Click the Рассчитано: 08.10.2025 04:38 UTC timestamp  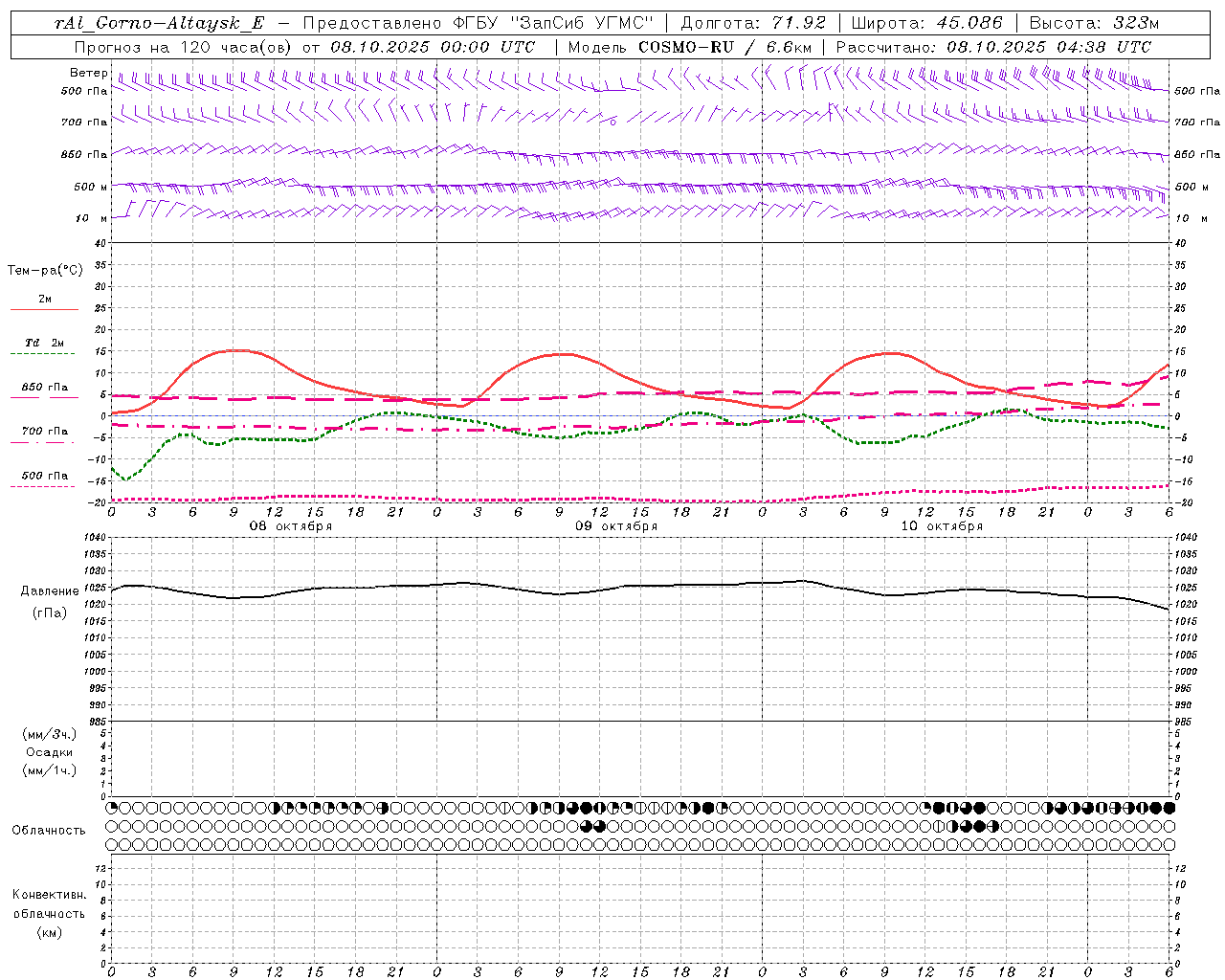click(x=994, y=47)
